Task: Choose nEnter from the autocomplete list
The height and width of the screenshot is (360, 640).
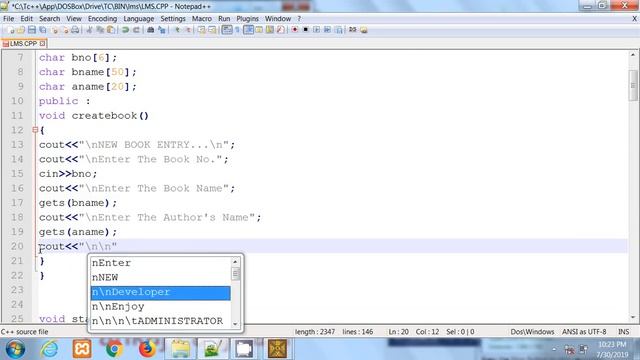Action: (x=160, y=263)
